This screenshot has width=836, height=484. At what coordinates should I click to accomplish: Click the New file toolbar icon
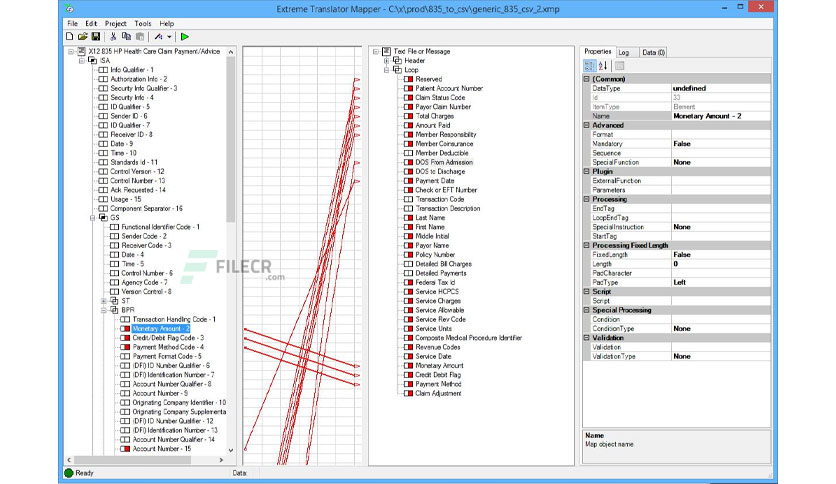pos(69,37)
